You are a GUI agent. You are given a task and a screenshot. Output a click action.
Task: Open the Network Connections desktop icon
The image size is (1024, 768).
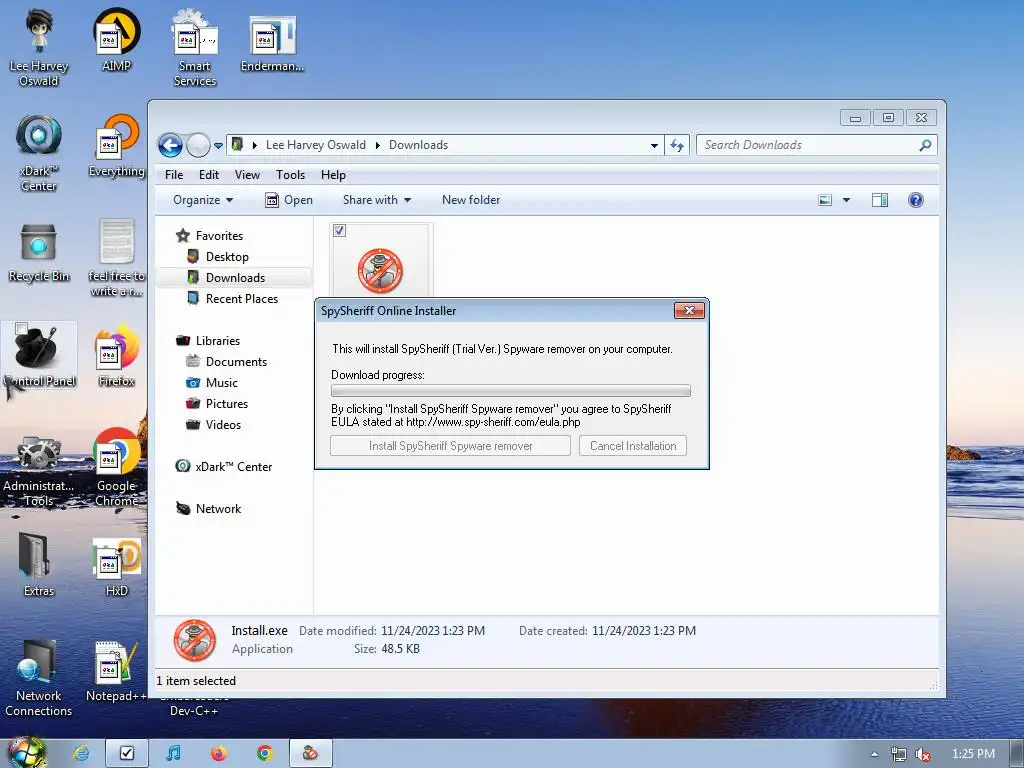[39, 678]
